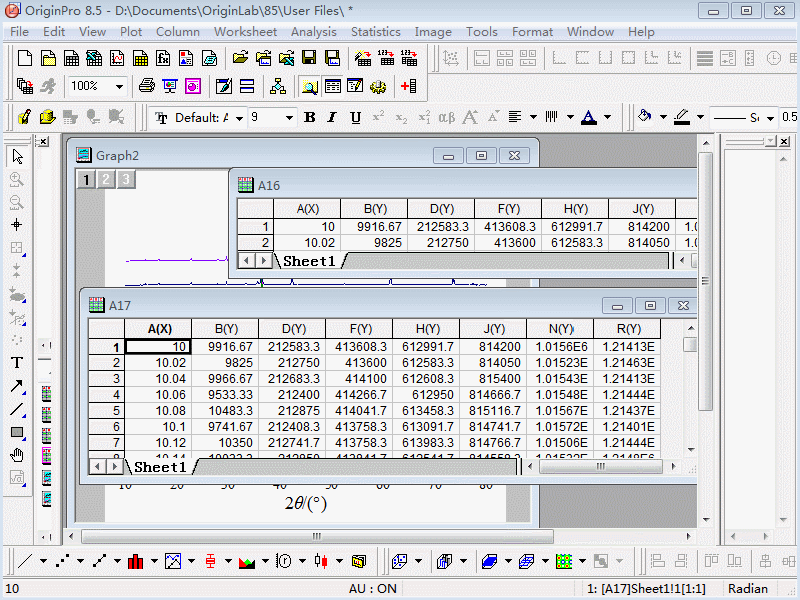Open the zoom percentage dropdown
The width and height of the screenshot is (800, 600).
coord(119,86)
